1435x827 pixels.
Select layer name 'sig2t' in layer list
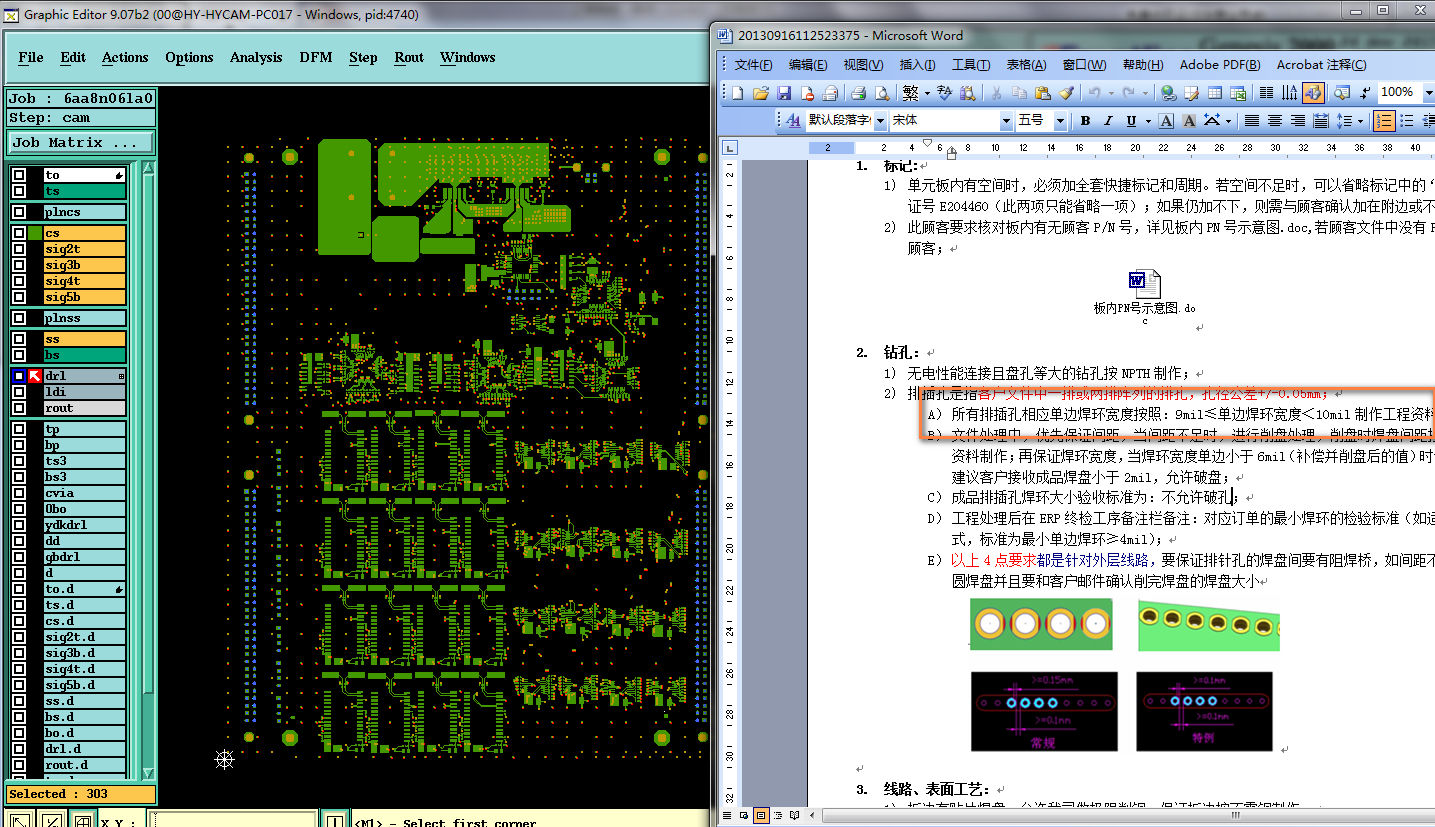[x=84, y=249]
